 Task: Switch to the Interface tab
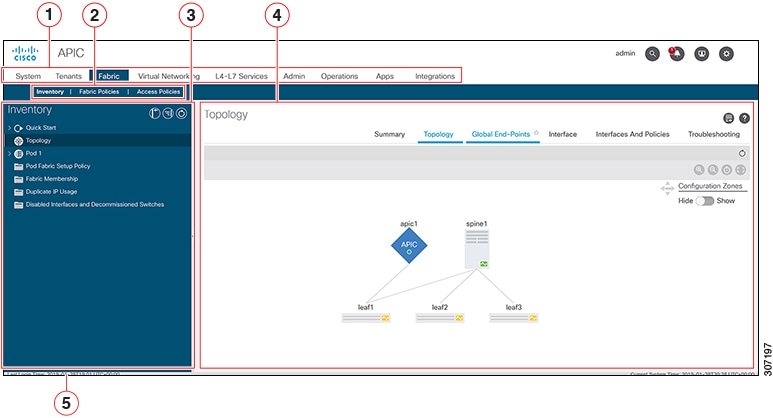point(563,134)
